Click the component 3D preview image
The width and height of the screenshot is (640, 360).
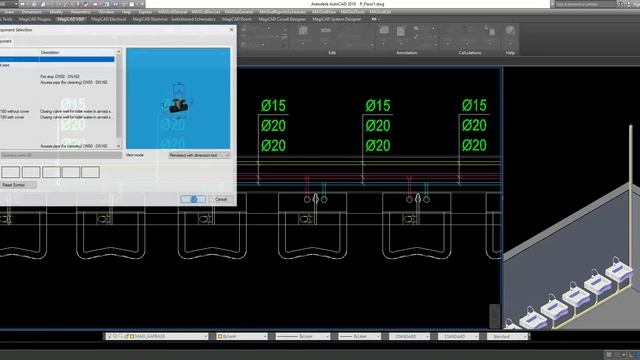click(x=178, y=98)
